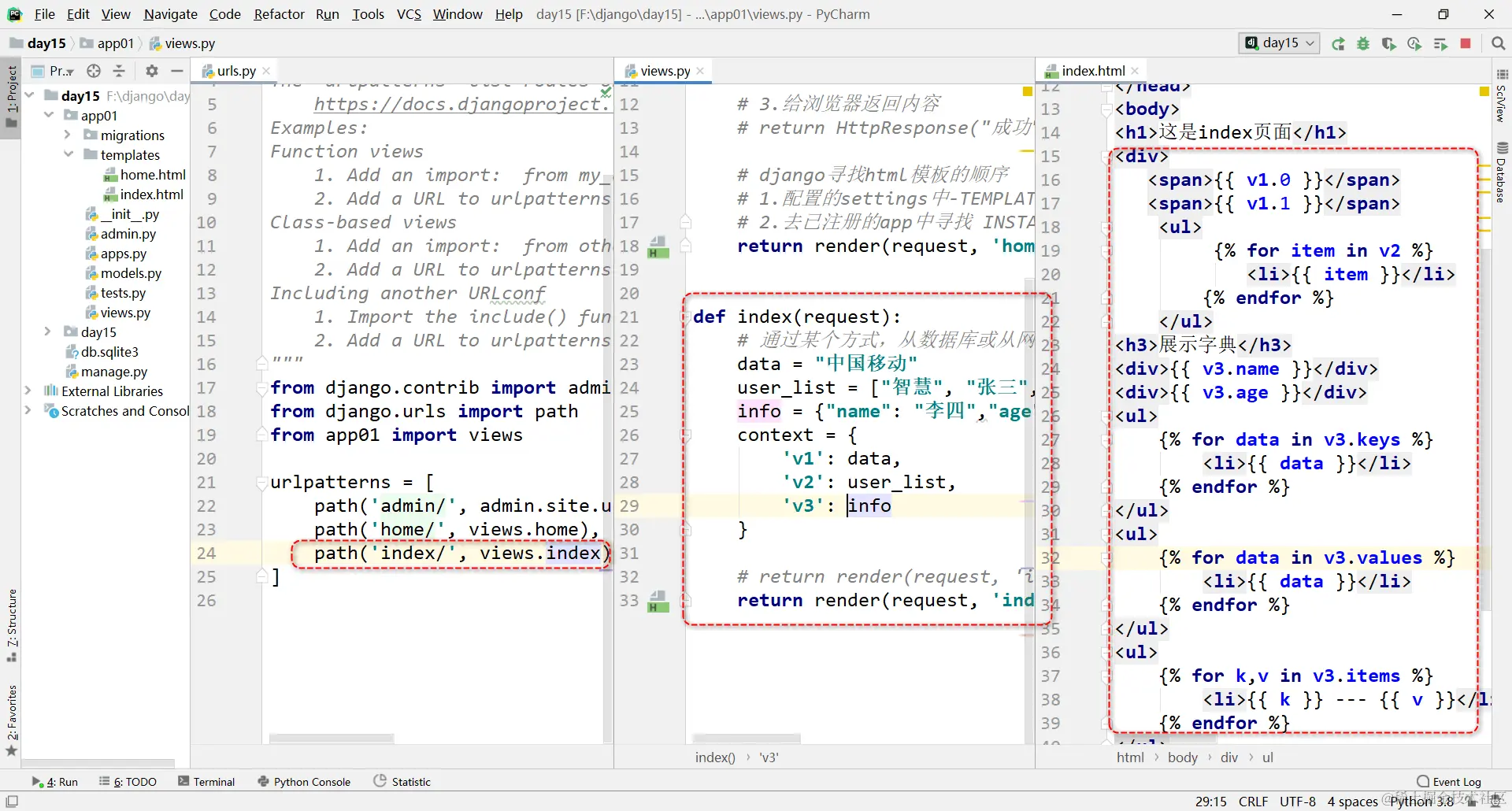Toggle the 1: Project tool window

tap(11, 98)
